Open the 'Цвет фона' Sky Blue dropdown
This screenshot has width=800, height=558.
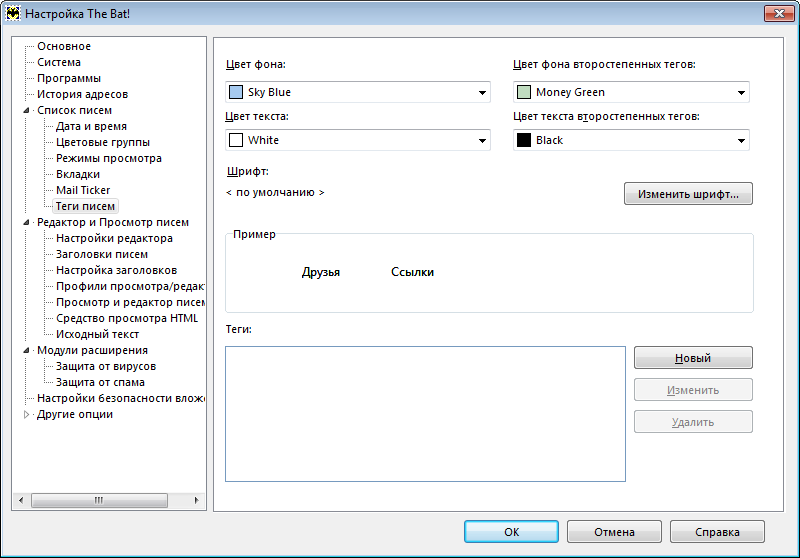[358, 92]
